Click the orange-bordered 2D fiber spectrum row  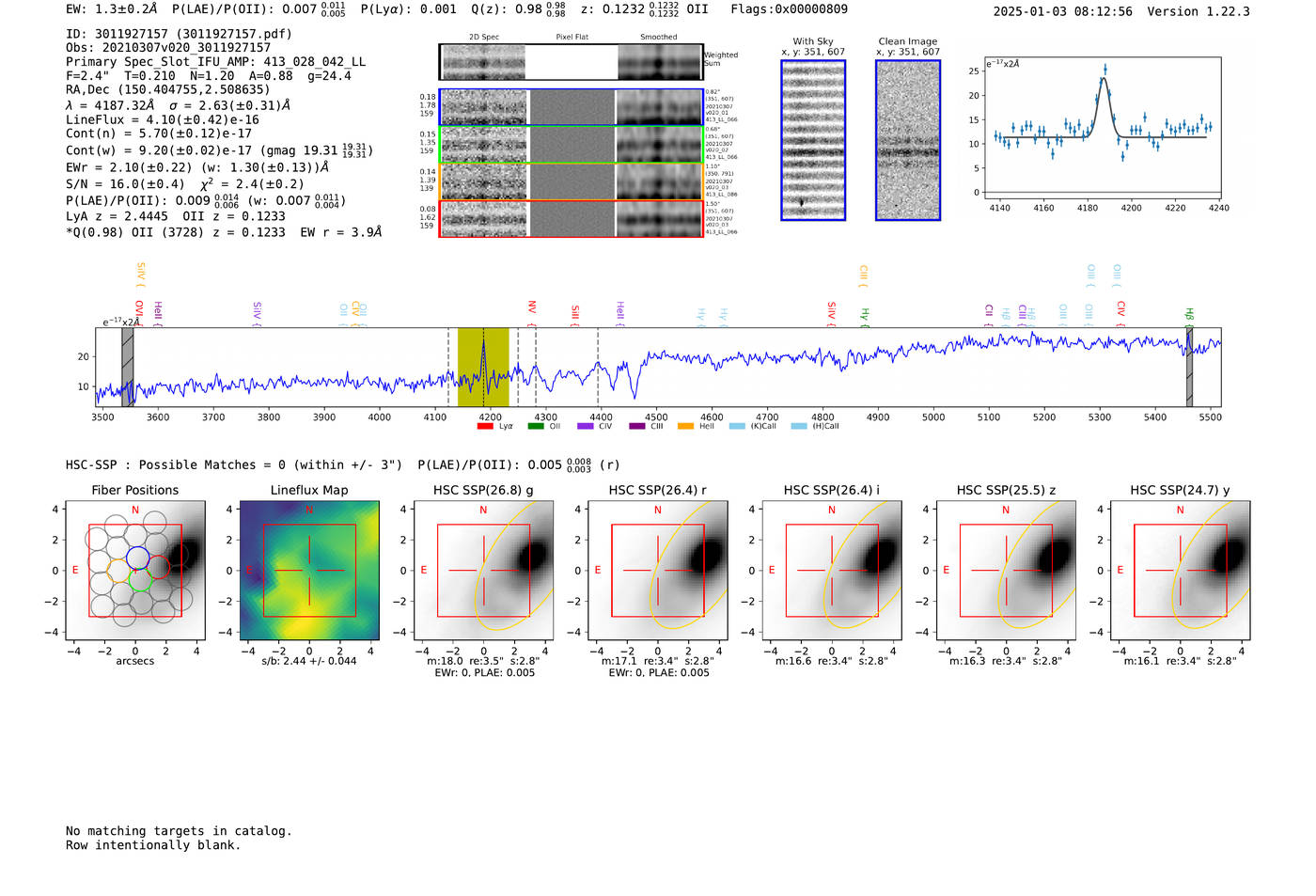[572, 181]
